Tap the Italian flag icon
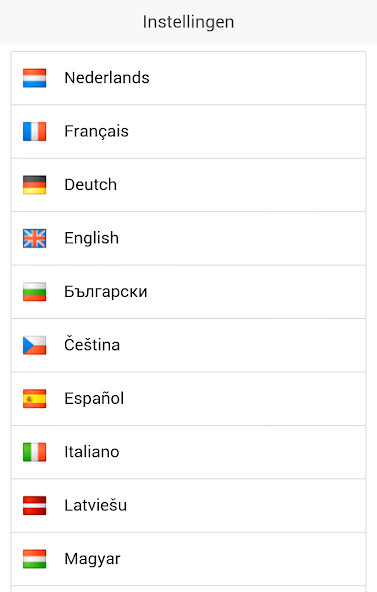 click(34, 452)
